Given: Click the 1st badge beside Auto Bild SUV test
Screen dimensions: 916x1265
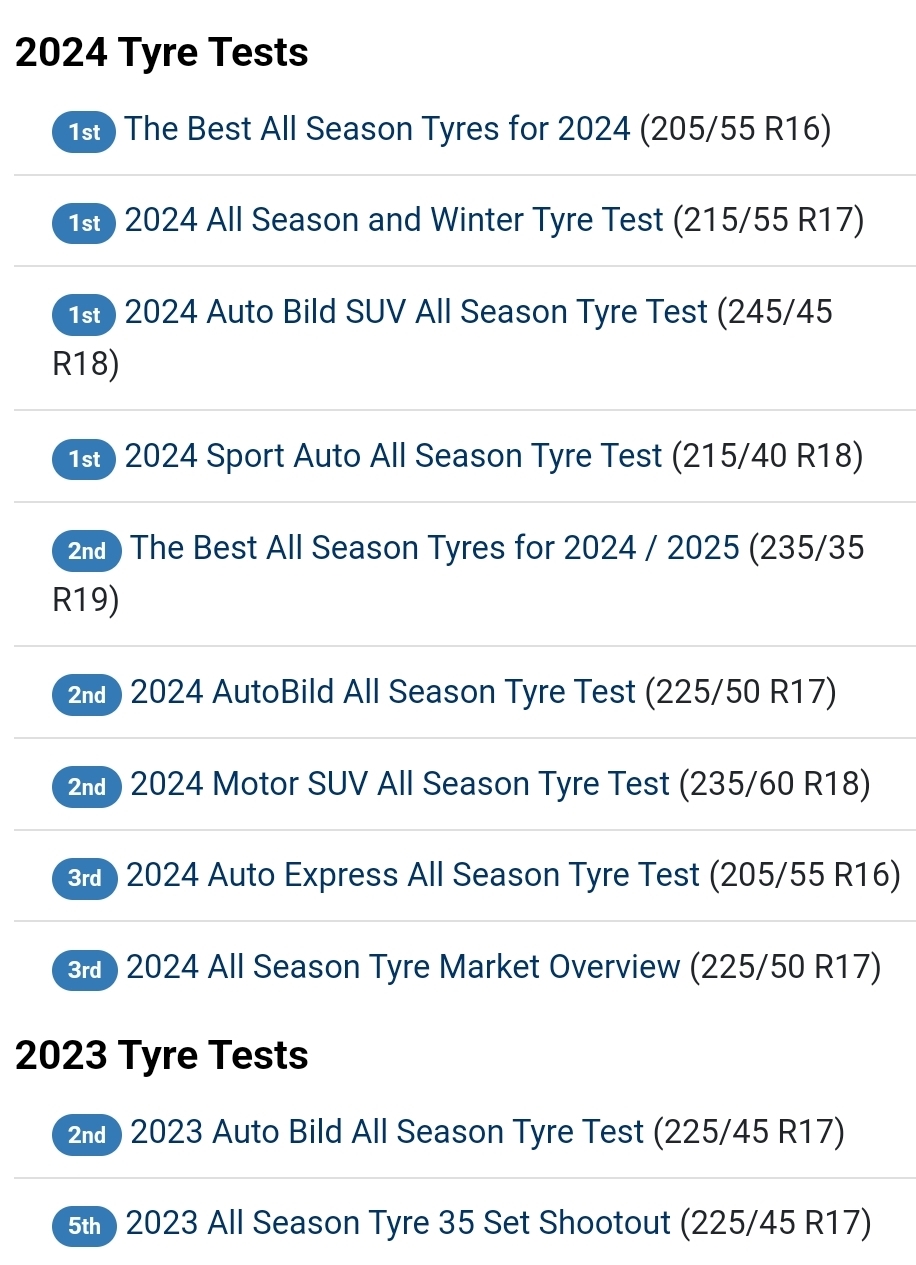Looking at the screenshot, I should pyautogui.click(x=85, y=315).
